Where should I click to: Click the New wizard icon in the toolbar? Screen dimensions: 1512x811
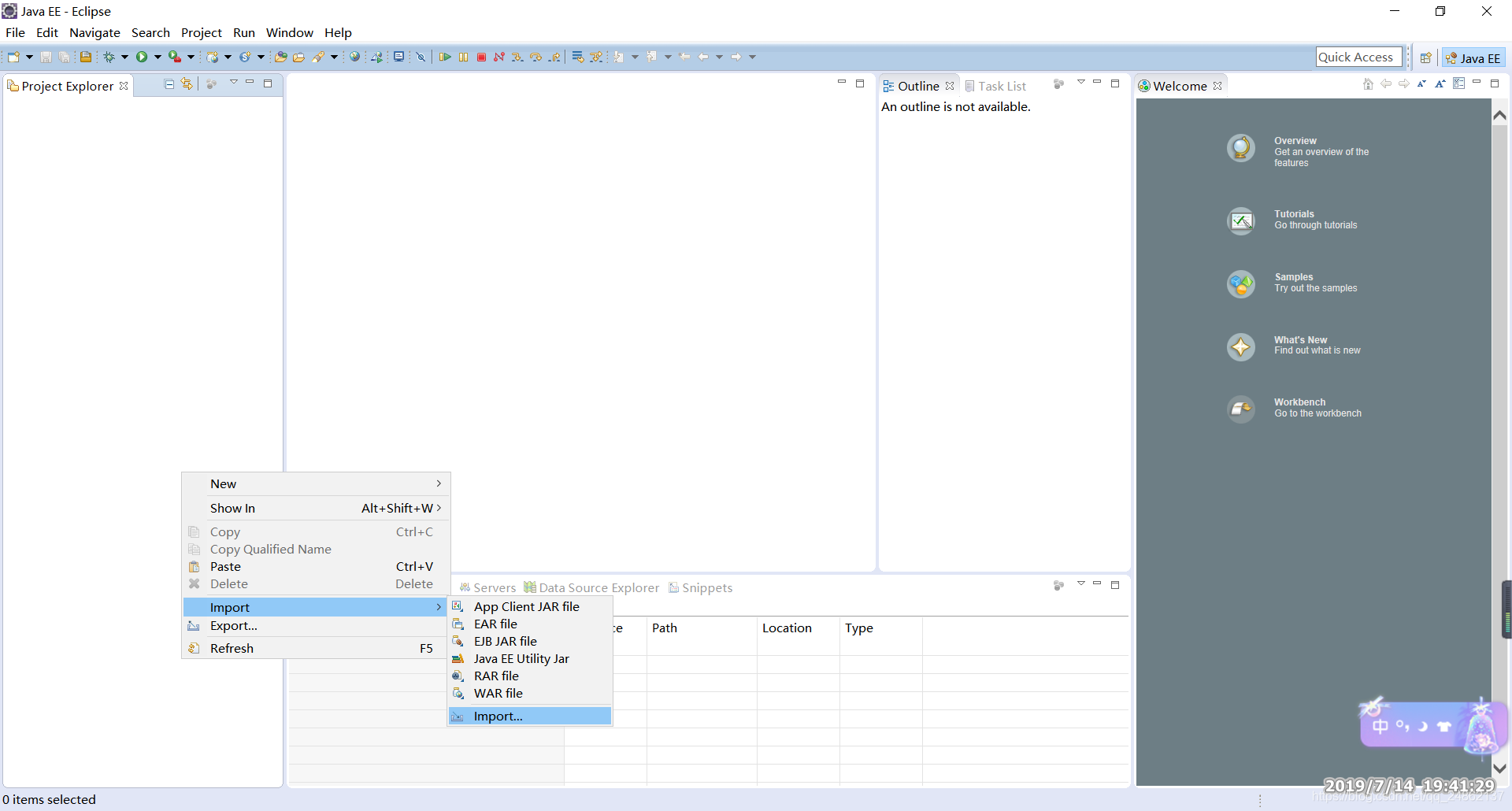(13, 57)
